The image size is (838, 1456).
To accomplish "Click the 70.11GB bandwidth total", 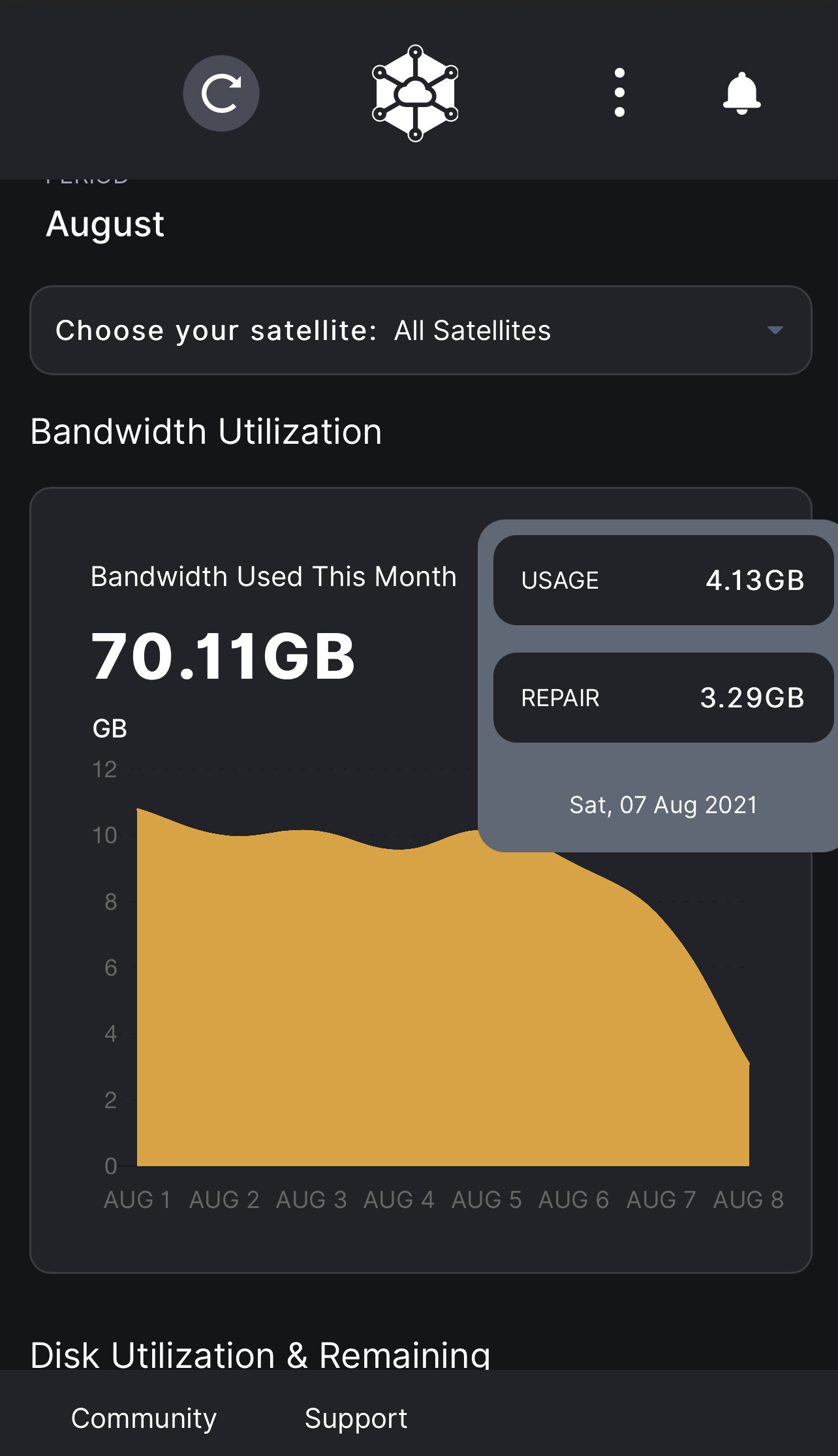I will 223,657.
